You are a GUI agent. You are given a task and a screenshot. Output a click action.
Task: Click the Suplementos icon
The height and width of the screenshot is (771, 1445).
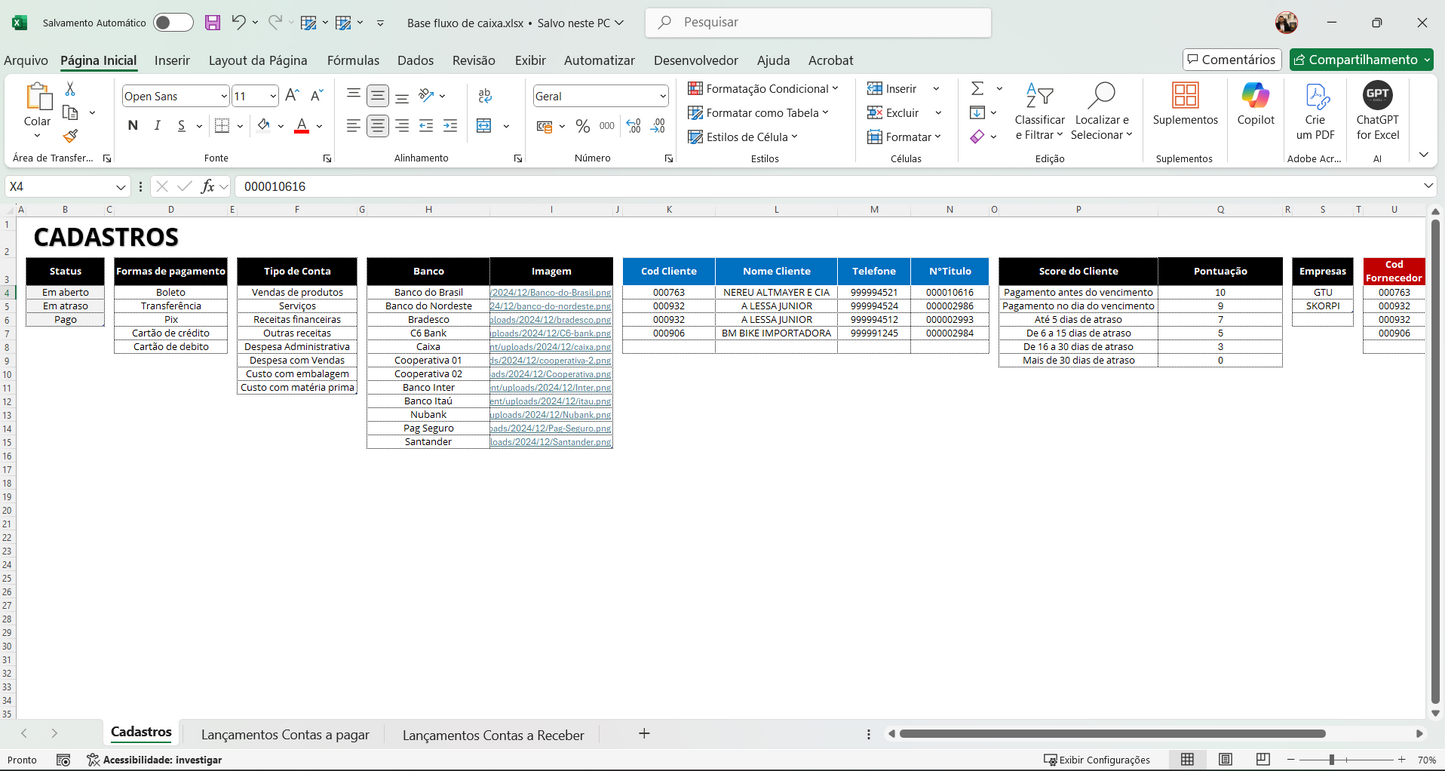tap(1184, 108)
